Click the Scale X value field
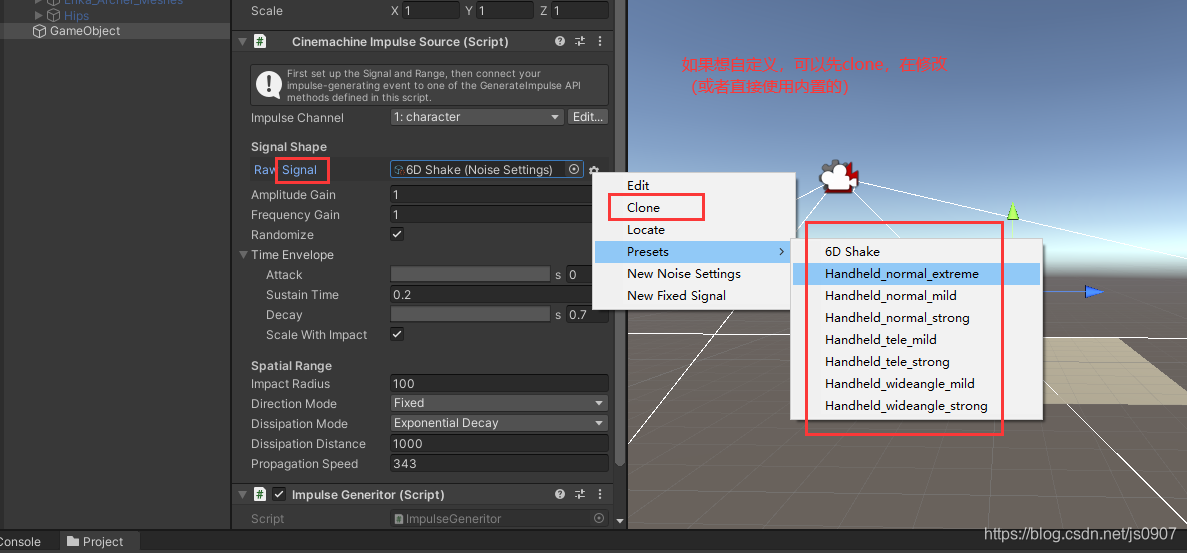 pos(430,11)
